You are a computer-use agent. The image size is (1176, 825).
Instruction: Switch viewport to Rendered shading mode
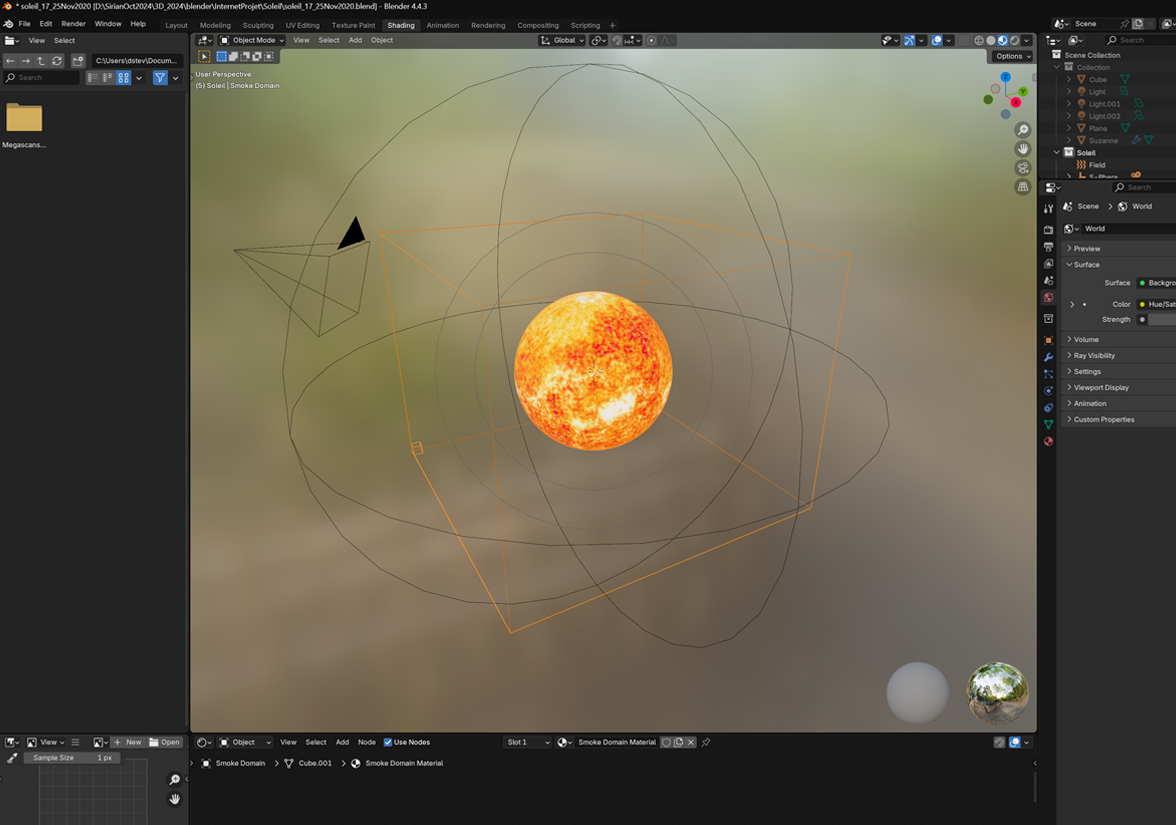tap(1013, 40)
